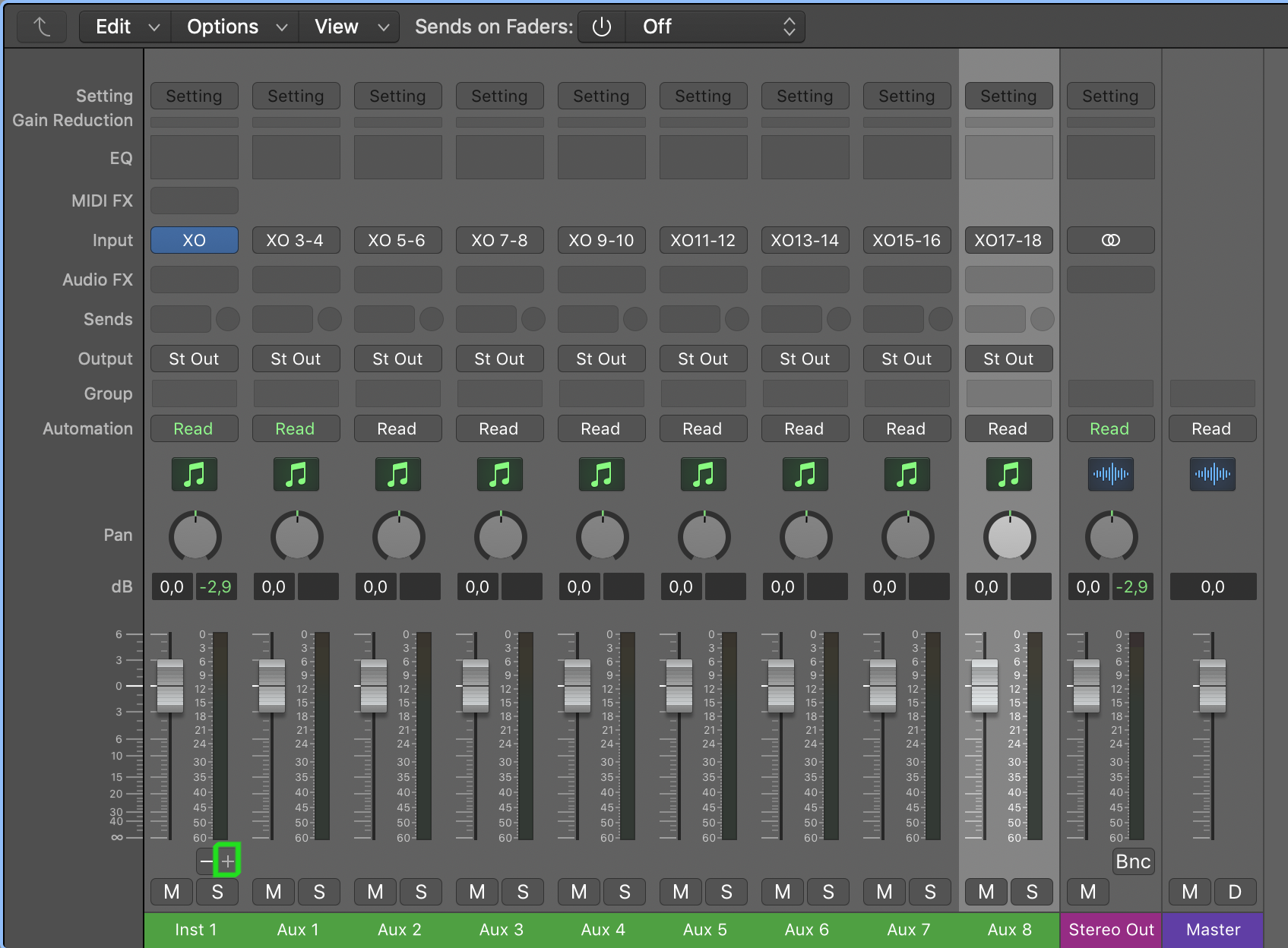Toggle Dim button on Master channel
The image size is (1288, 948).
pos(1236,892)
